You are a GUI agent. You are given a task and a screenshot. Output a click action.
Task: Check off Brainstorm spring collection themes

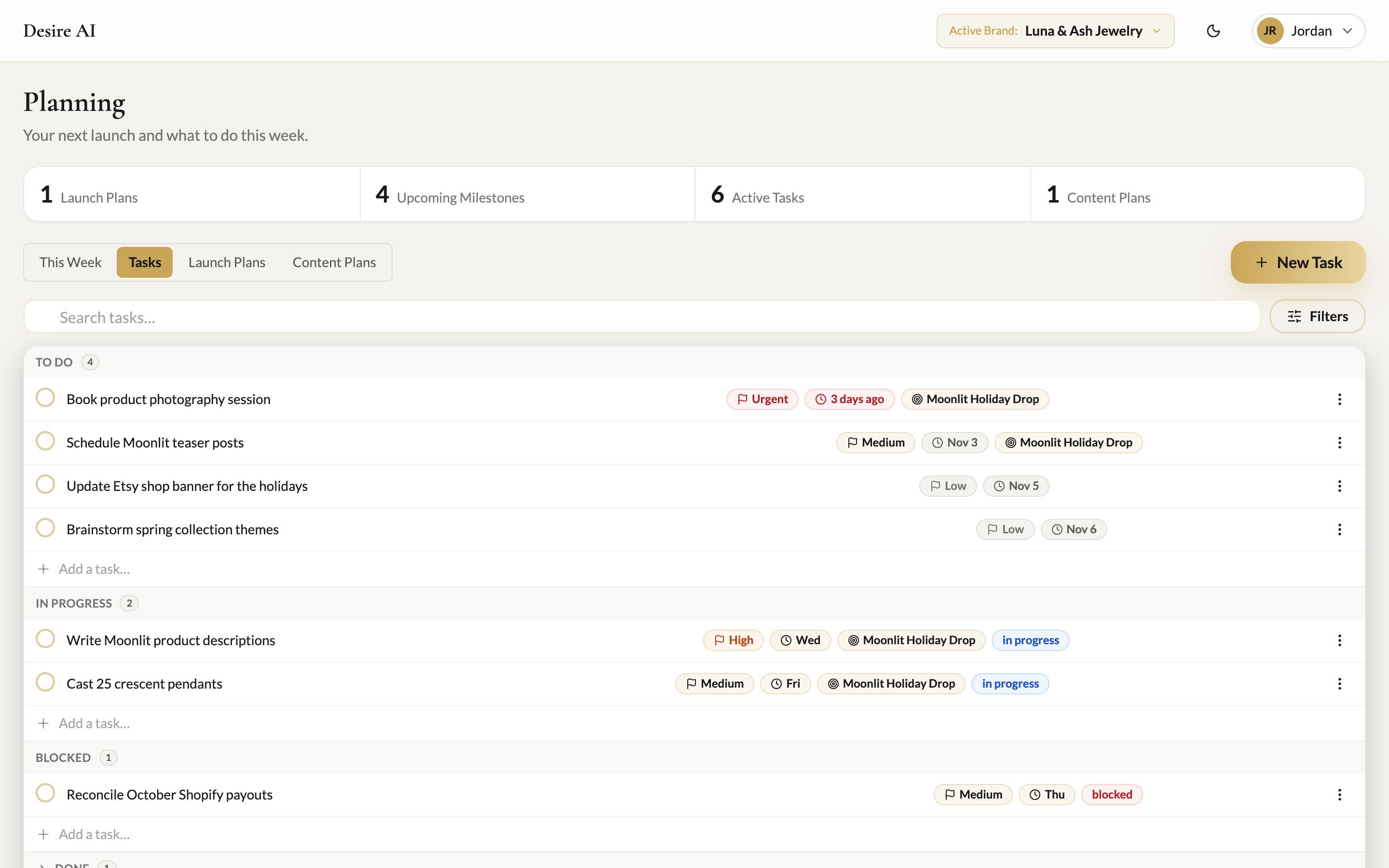tap(45, 528)
